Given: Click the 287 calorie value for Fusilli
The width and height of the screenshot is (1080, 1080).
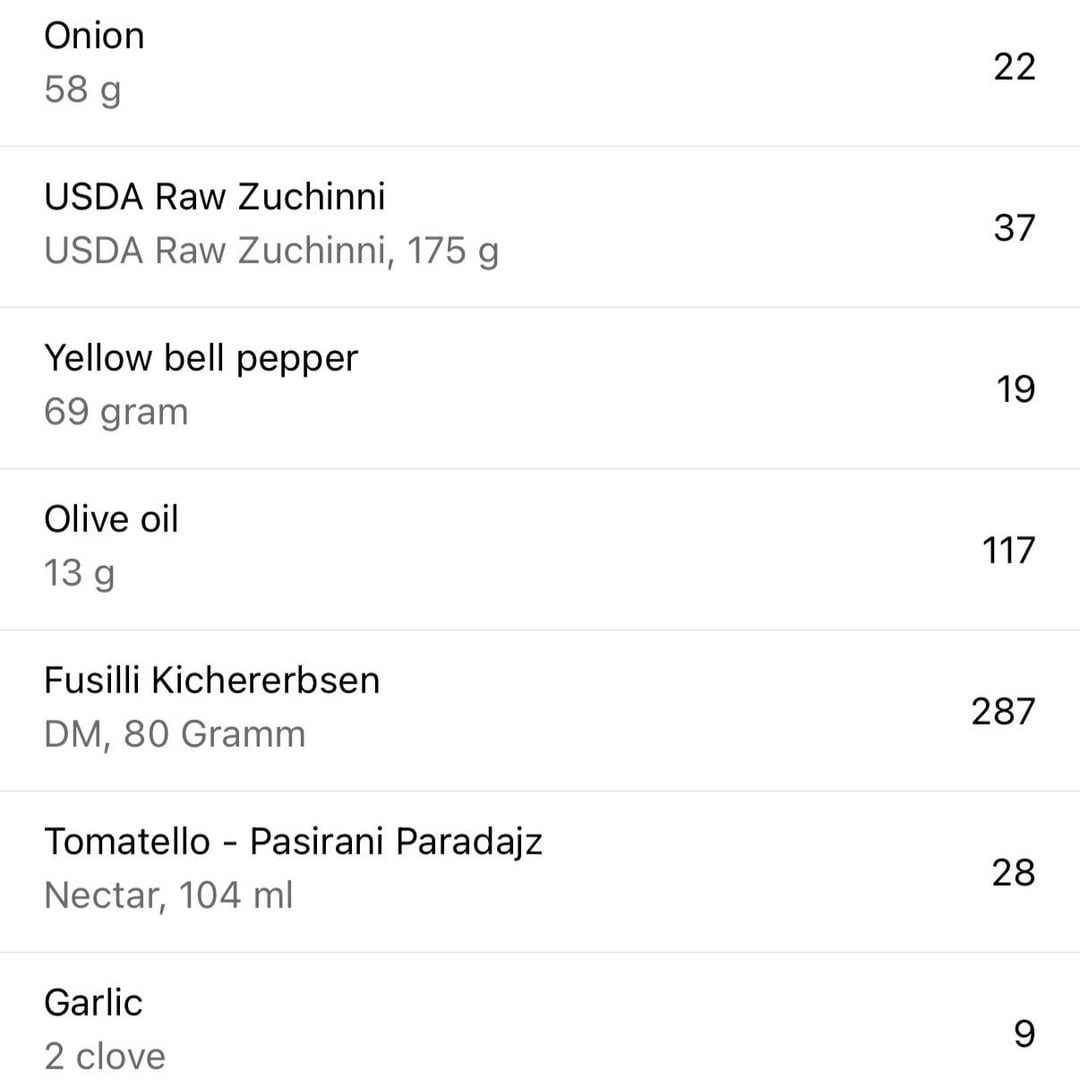Looking at the screenshot, I should pyautogui.click(x=1003, y=711).
